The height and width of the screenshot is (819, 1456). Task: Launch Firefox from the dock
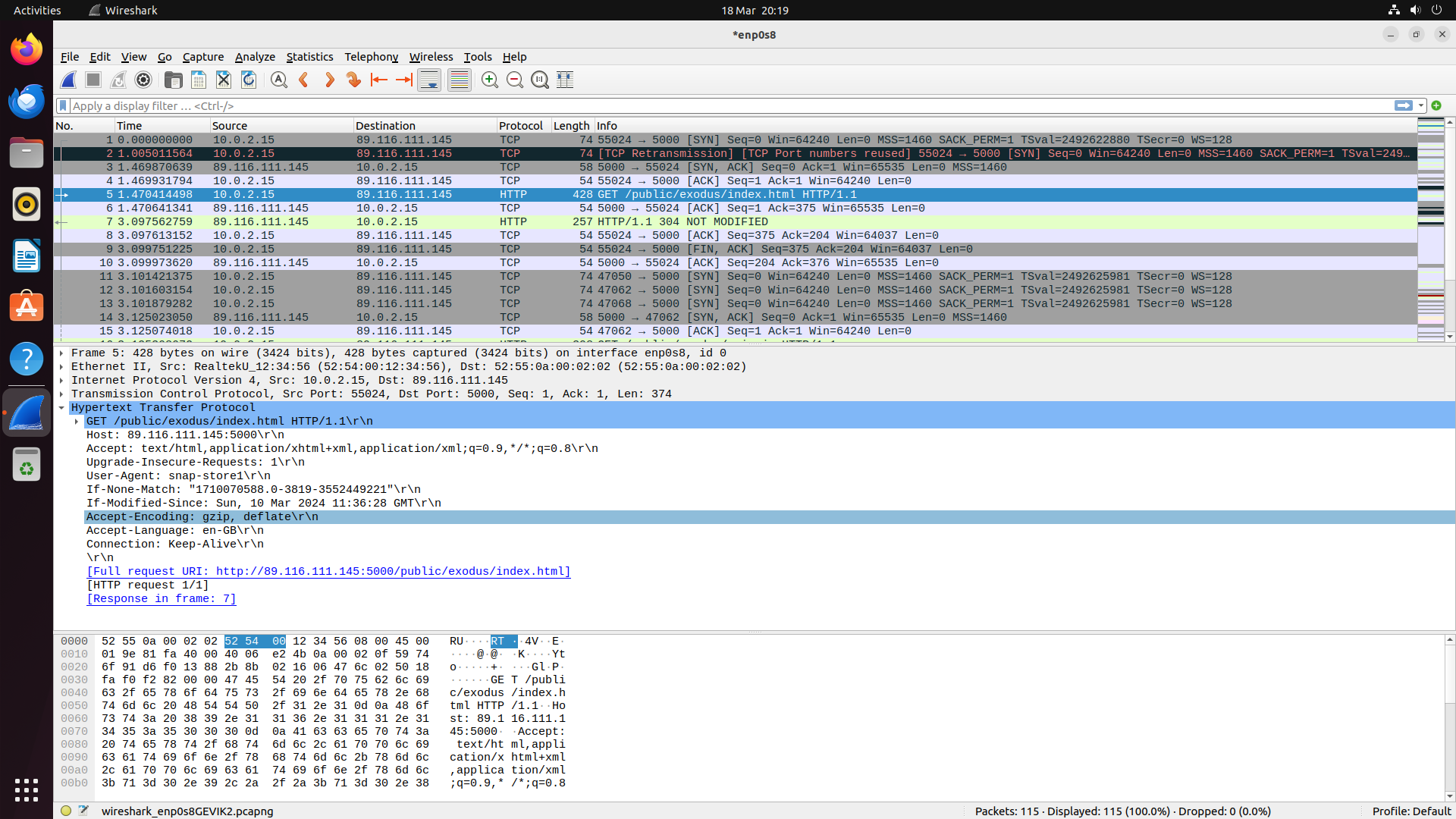[27, 50]
